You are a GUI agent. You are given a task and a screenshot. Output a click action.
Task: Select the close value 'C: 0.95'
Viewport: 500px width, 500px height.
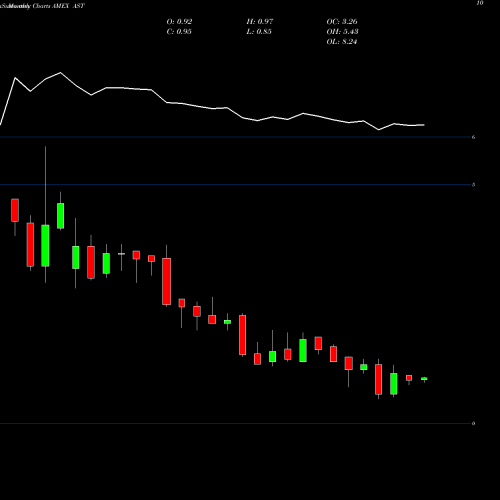coord(179,32)
